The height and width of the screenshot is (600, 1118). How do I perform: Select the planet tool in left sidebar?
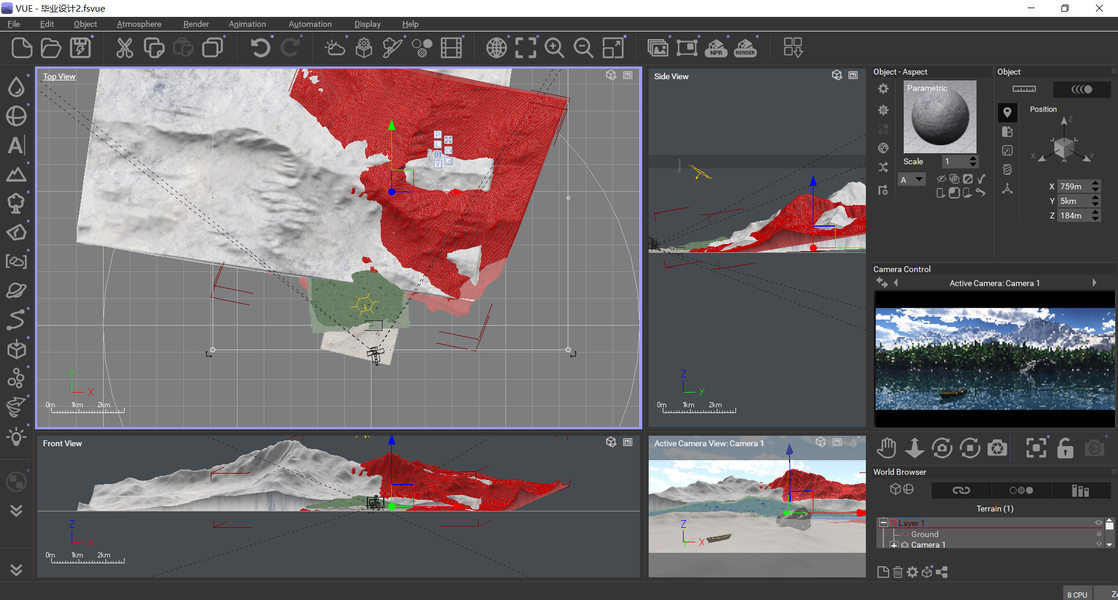(x=16, y=291)
